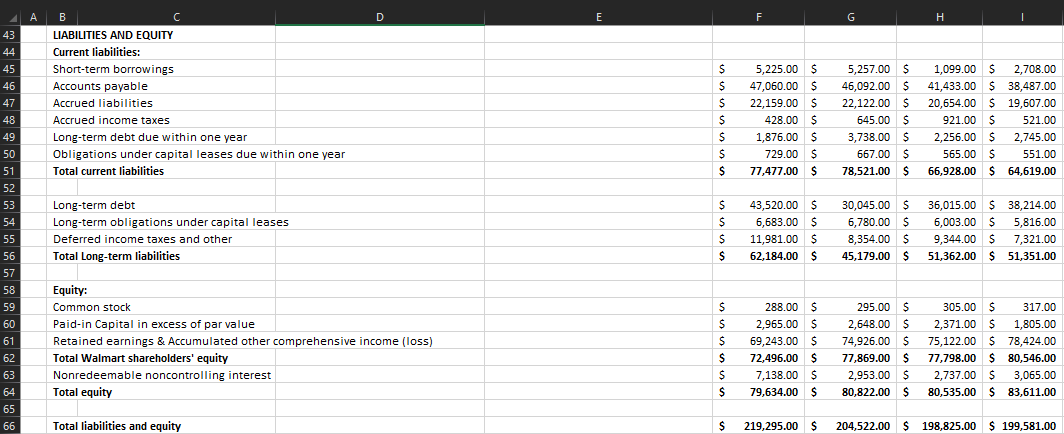
Task: Click the 'Long-term debt' label in row 53
Action: (94, 205)
